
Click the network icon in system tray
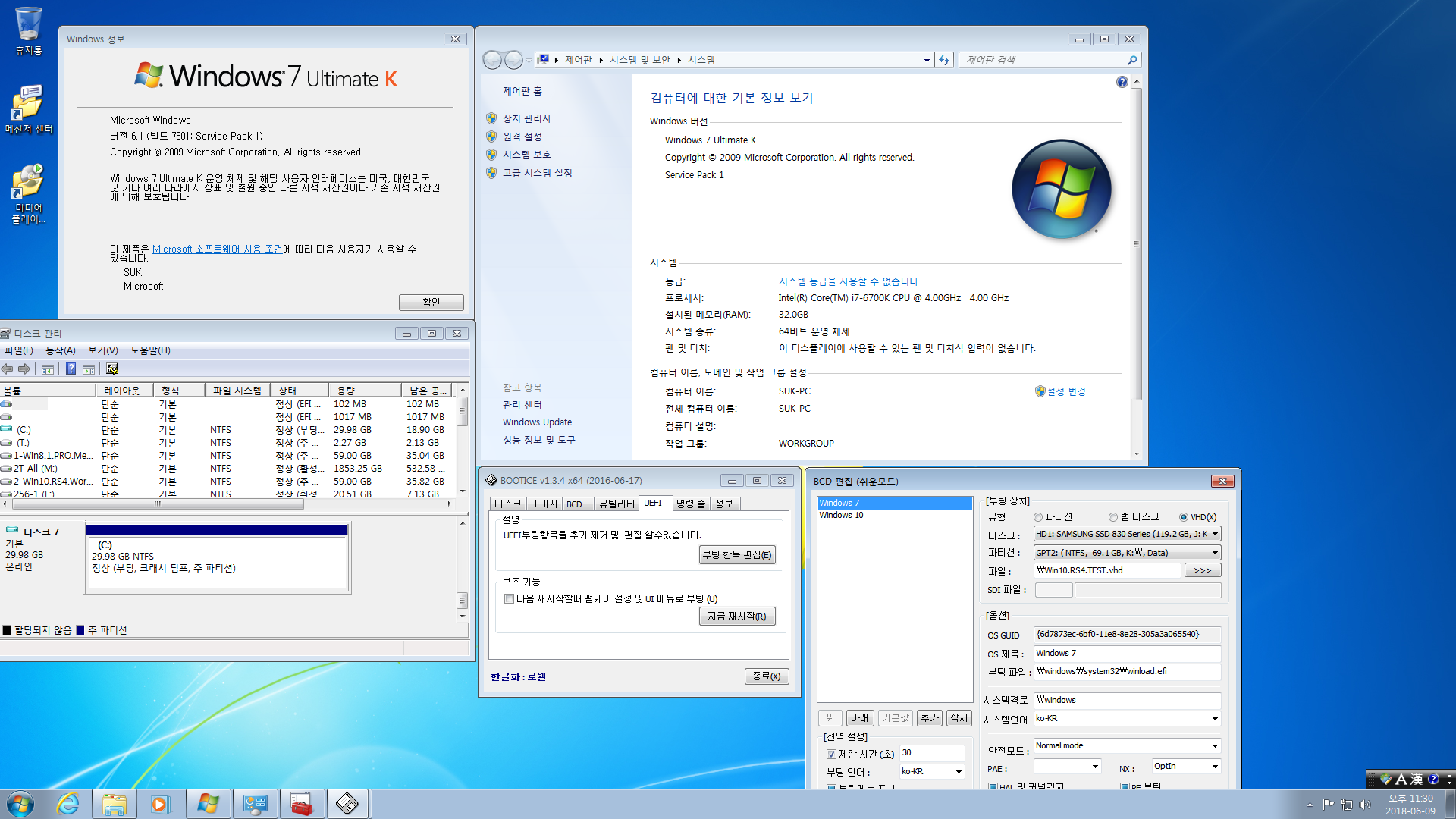(1347, 805)
